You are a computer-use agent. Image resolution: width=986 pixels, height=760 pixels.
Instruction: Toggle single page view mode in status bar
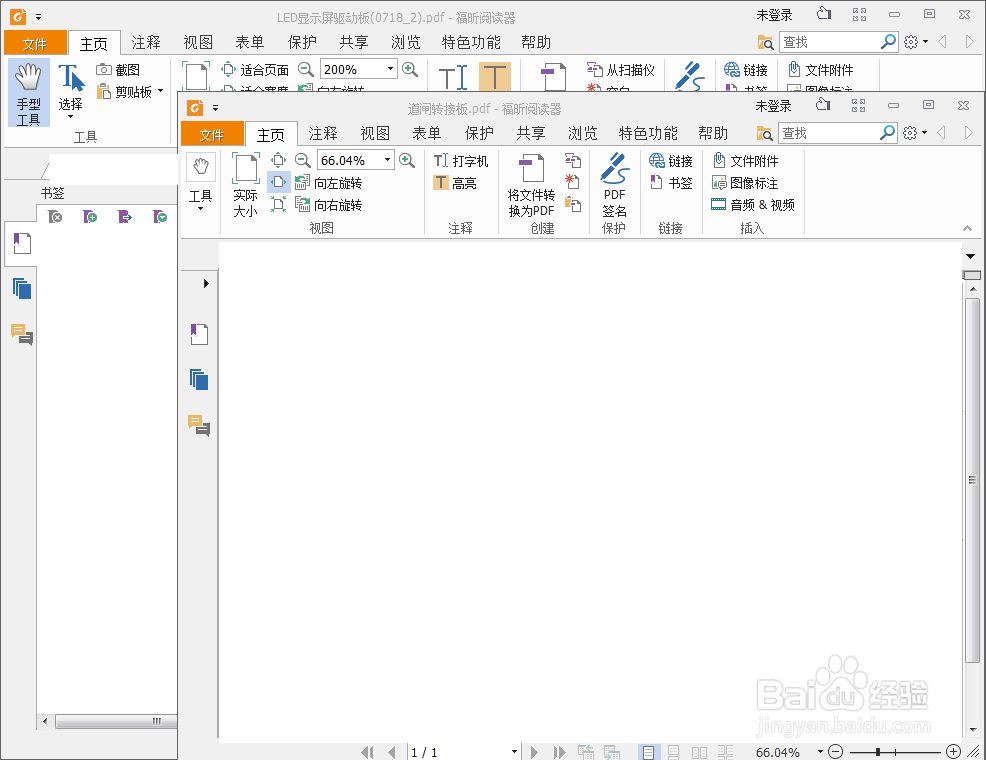649,752
